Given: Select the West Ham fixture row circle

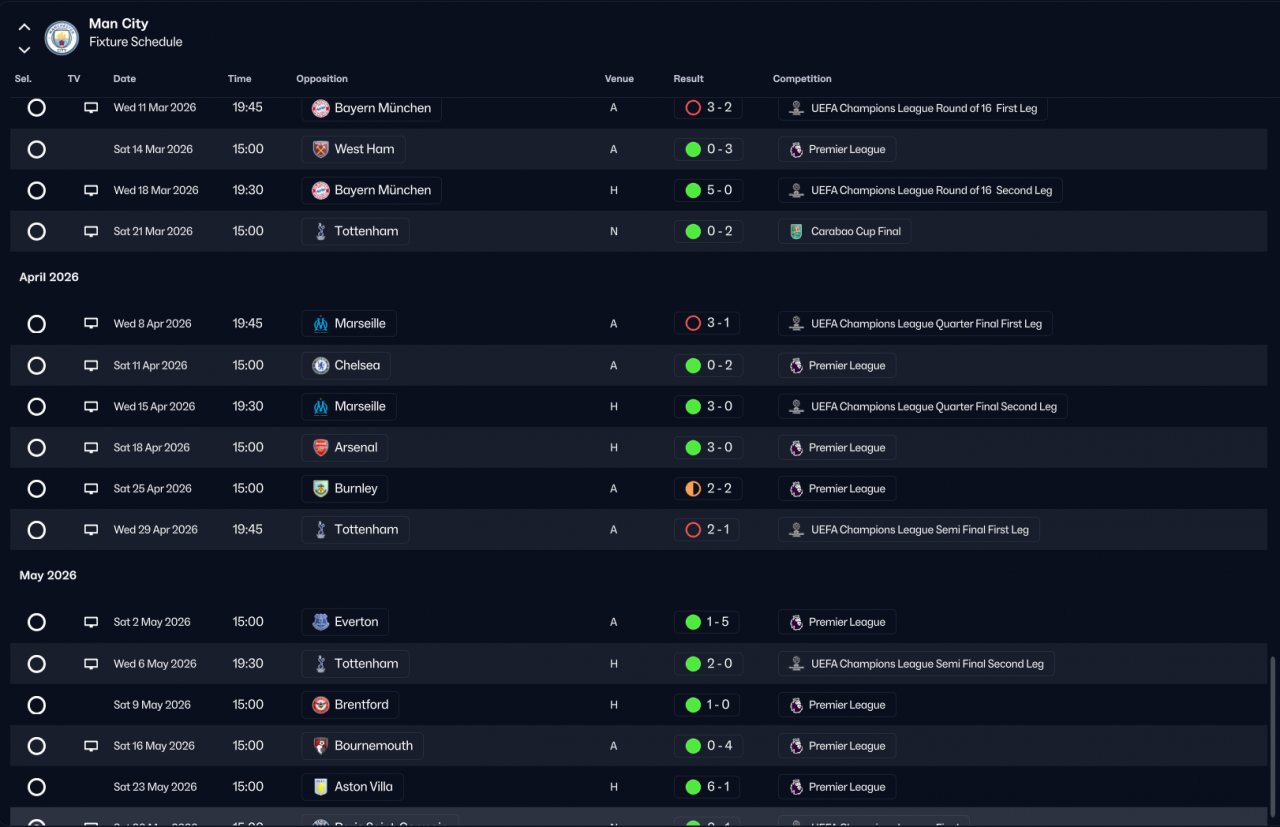Looking at the screenshot, I should pyautogui.click(x=37, y=149).
